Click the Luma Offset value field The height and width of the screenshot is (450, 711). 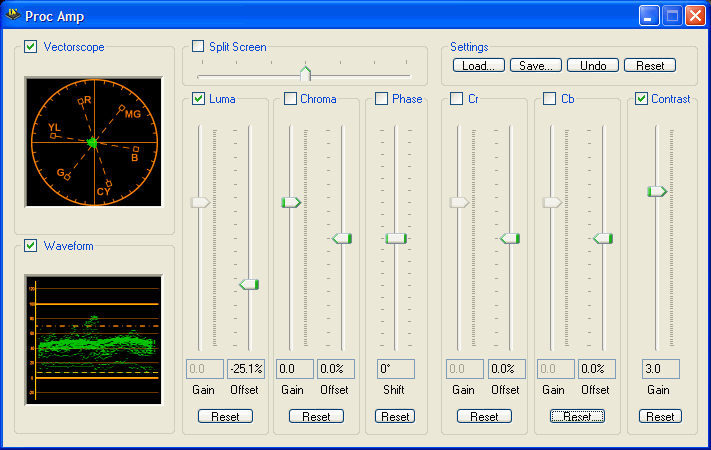(247, 369)
